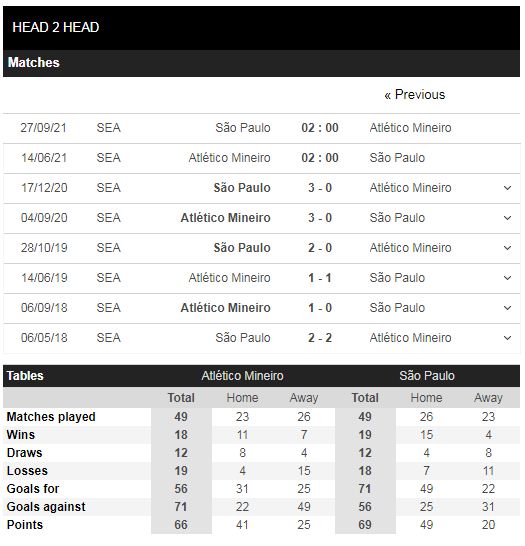Click Atlético Mineiro heading in Tables
Viewport: 525px width, 546px height.
(x=242, y=376)
